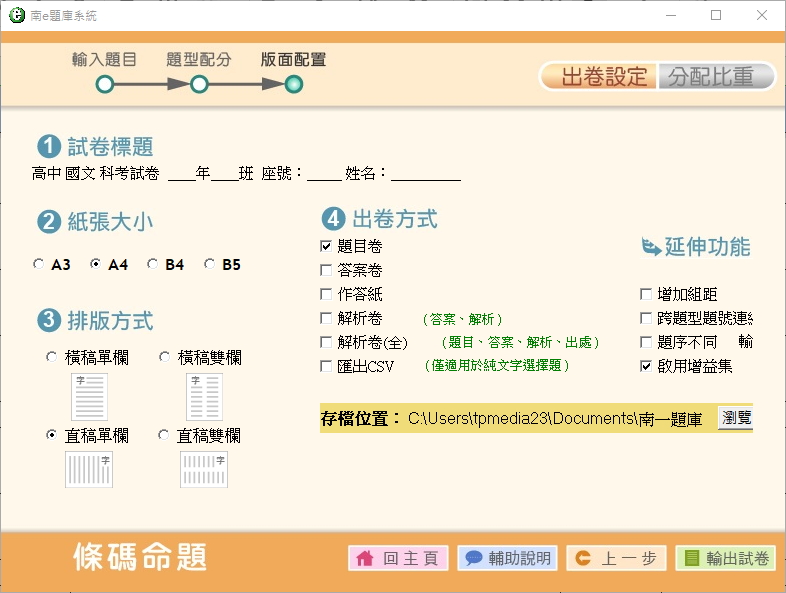The width and height of the screenshot is (786, 593).
Task: Click 瀏覽 to browse save location
Action: tap(735, 418)
